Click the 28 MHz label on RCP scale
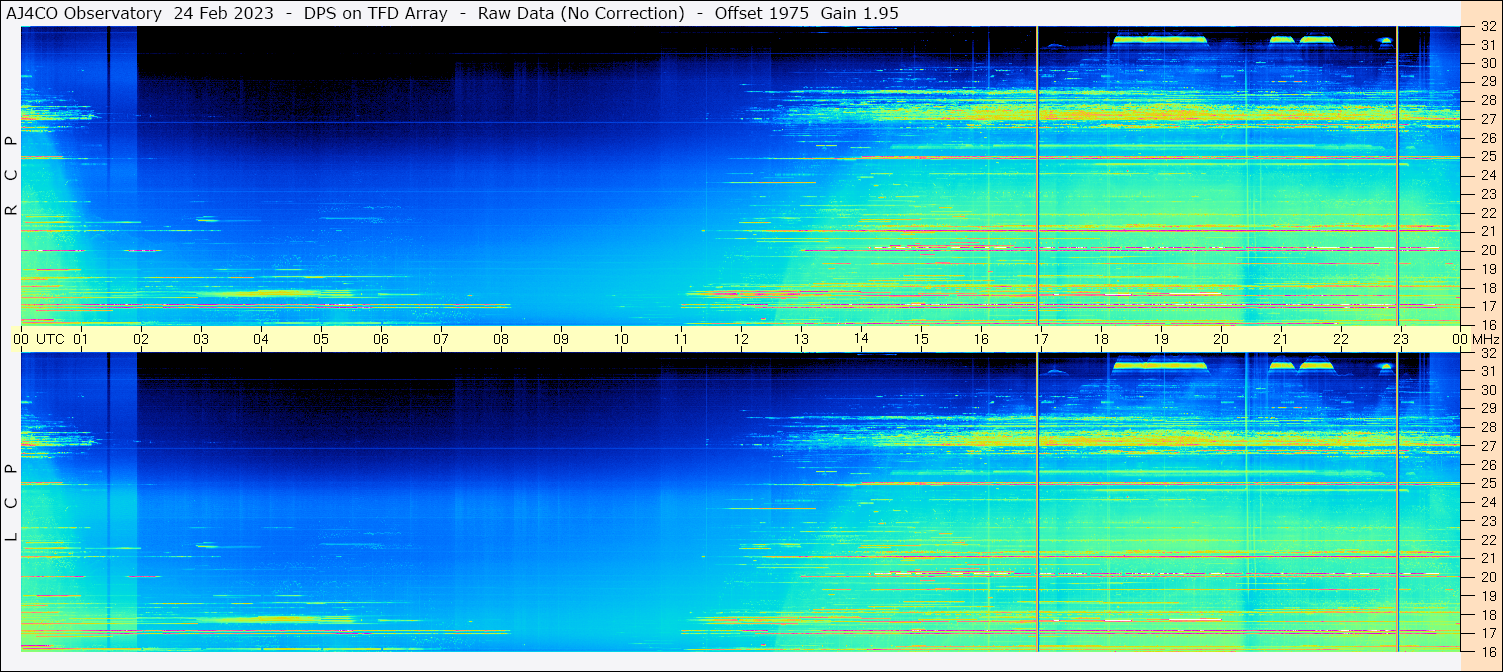Viewport: 1503px width, 672px height. pyautogui.click(x=1488, y=101)
